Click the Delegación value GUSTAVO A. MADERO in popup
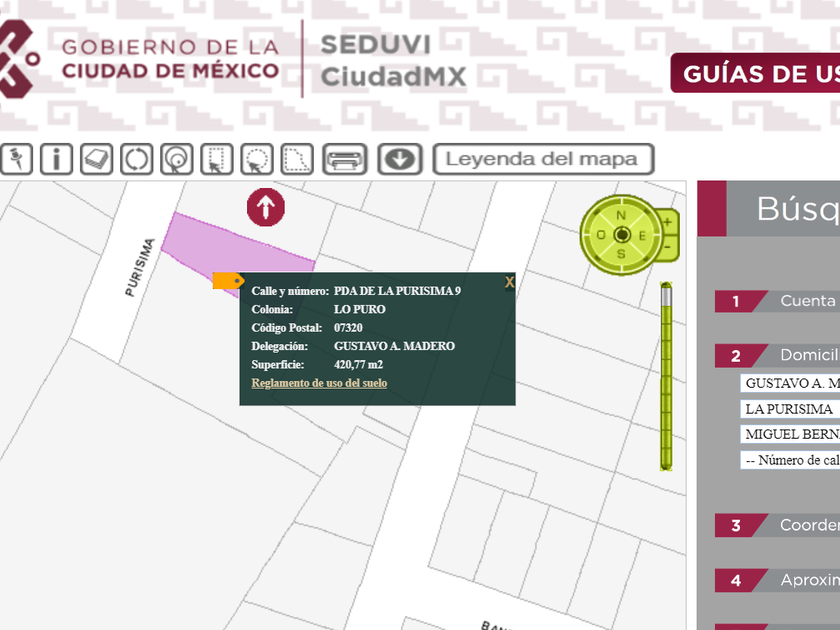 pos(394,346)
